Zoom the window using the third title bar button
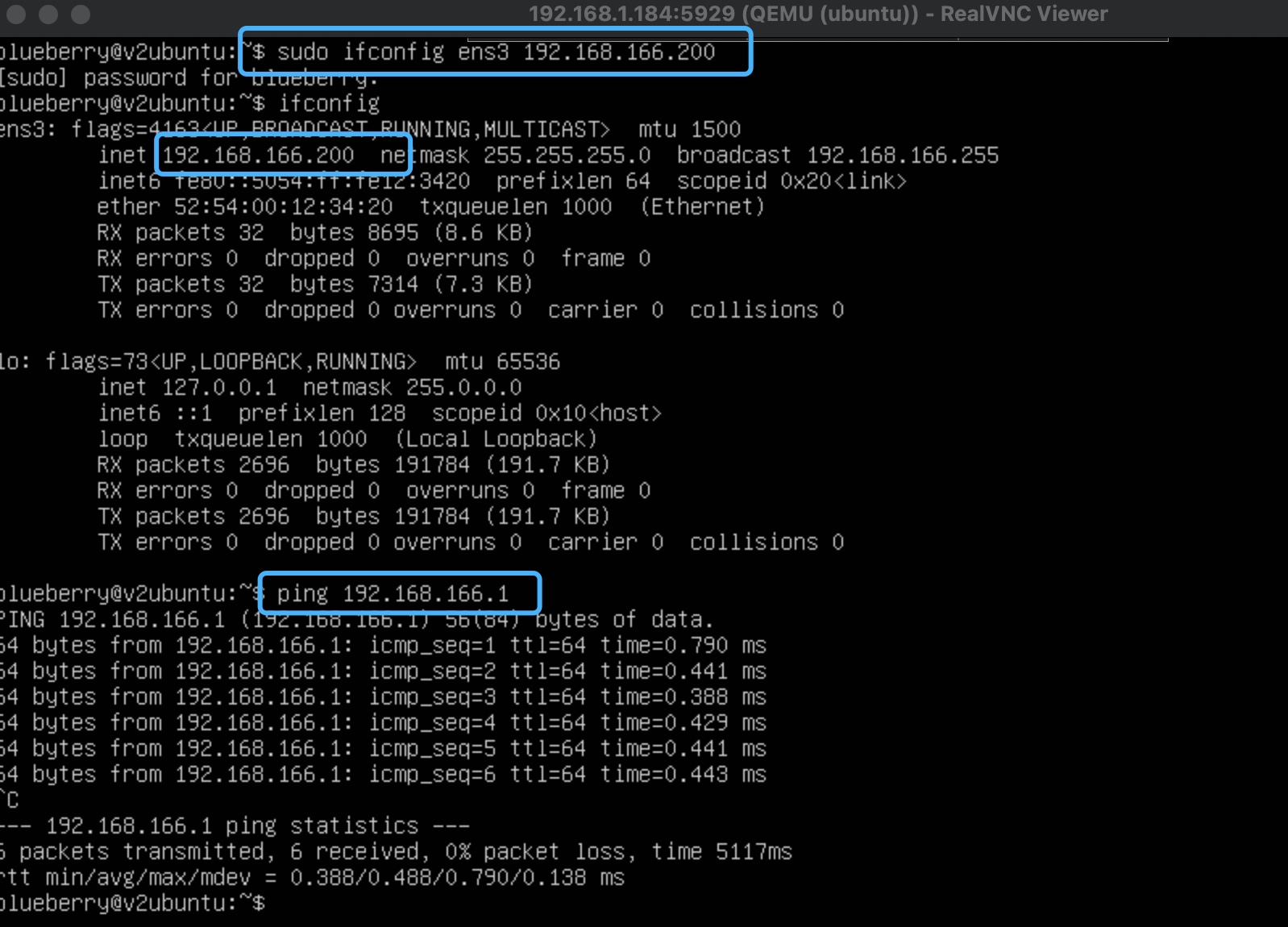The image size is (1288, 927). pyautogui.click(x=81, y=14)
